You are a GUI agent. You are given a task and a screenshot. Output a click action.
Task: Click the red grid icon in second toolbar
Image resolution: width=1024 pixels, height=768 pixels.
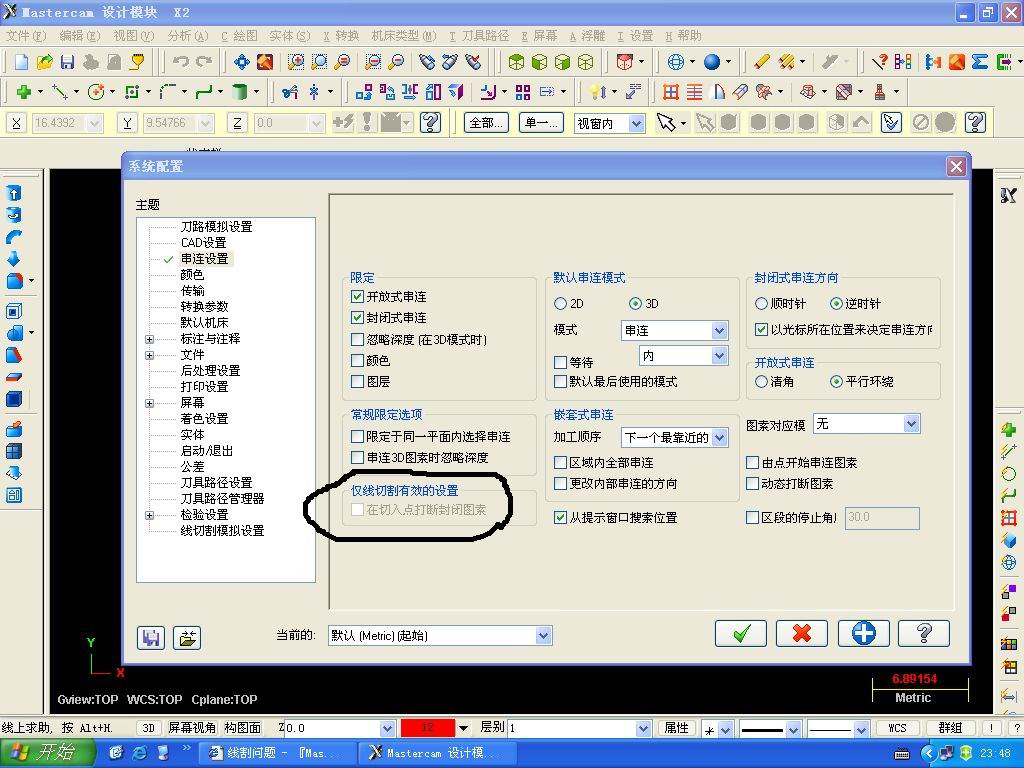pyautogui.click(x=670, y=92)
